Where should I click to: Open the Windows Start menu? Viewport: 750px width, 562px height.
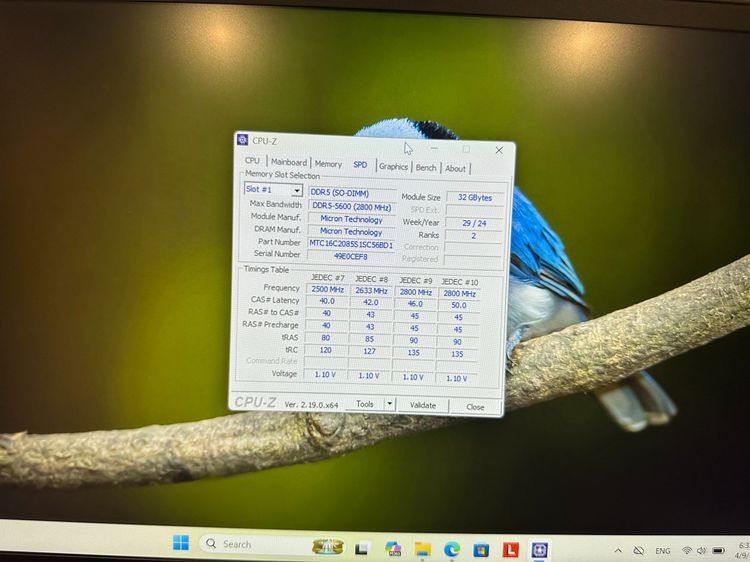tap(181, 543)
